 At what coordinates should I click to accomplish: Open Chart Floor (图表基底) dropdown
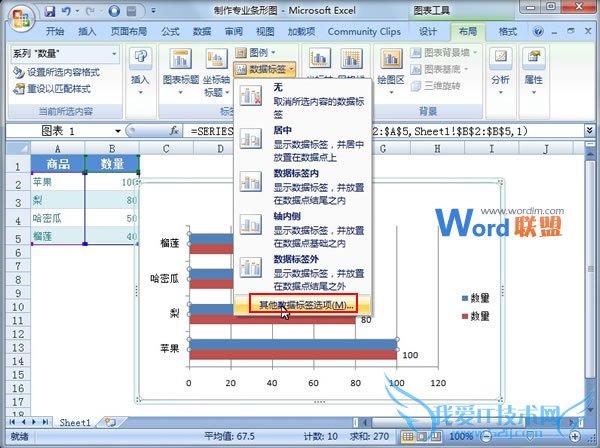click(x=439, y=69)
